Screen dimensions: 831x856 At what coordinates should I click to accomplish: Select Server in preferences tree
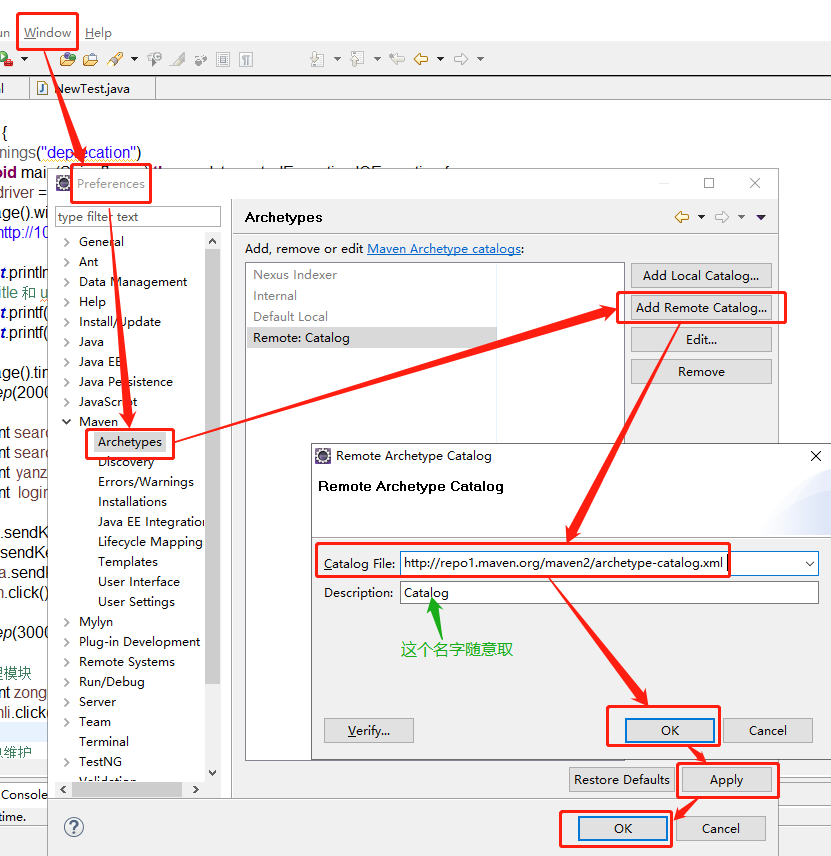click(x=97, y=702)
